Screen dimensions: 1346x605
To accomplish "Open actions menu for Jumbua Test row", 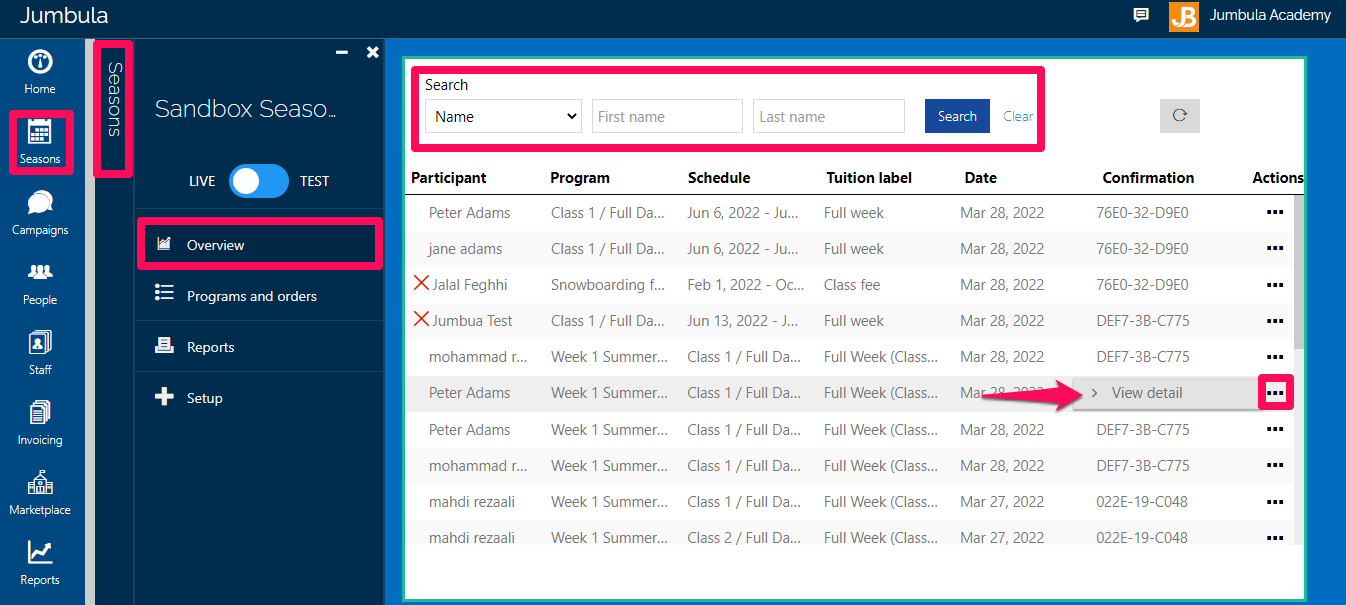I will pos(1275,321).
